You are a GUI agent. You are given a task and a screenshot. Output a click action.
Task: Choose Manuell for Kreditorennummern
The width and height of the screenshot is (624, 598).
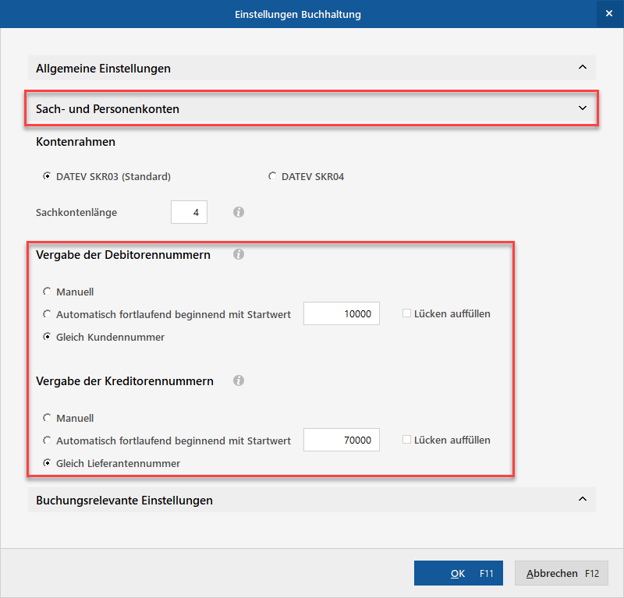(x=47, y=418)
